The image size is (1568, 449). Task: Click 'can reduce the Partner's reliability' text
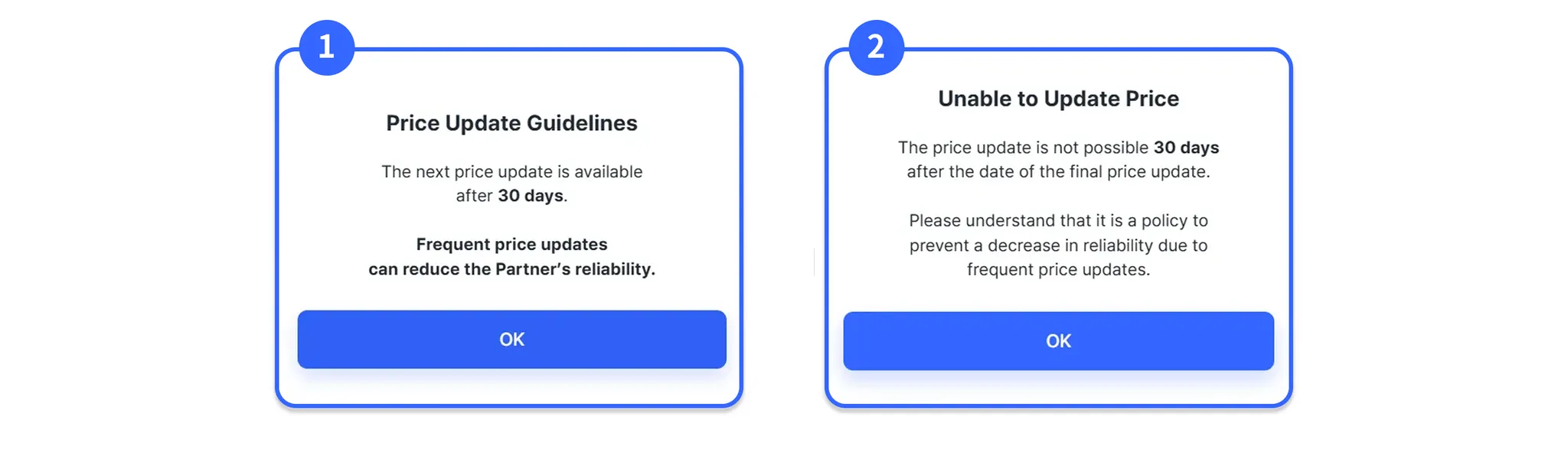point(511,269)
